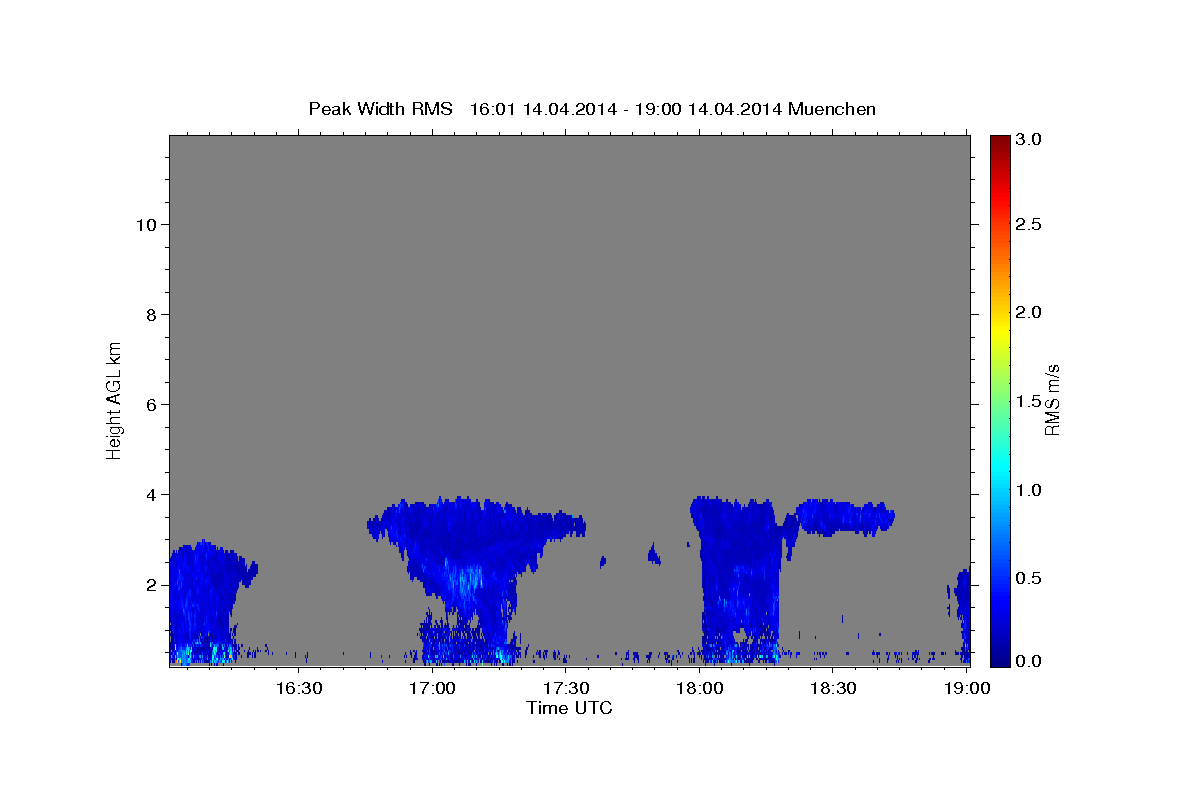Click the height tick label 8
This screenshot has width=1200, height=800.
pyautogui.click(x=150, y=314)
